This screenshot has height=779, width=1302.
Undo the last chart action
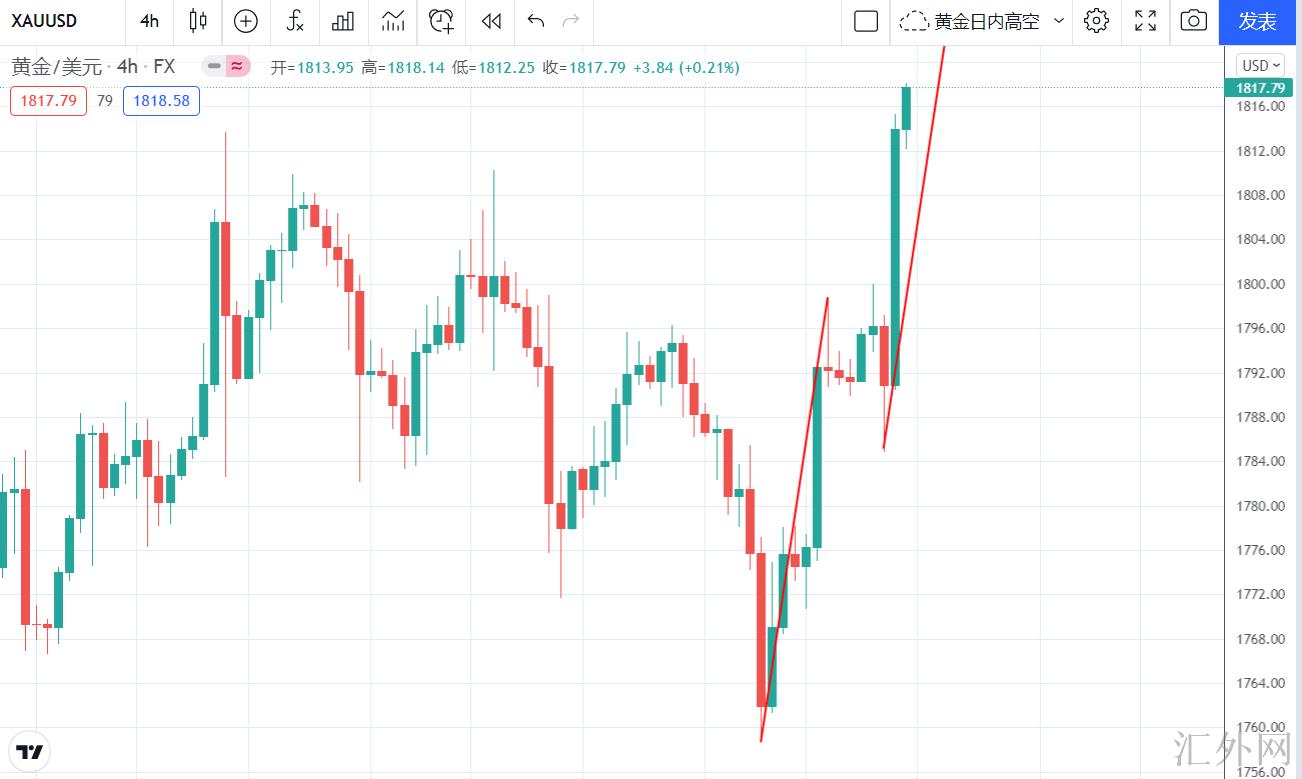[x=536, y=21]
